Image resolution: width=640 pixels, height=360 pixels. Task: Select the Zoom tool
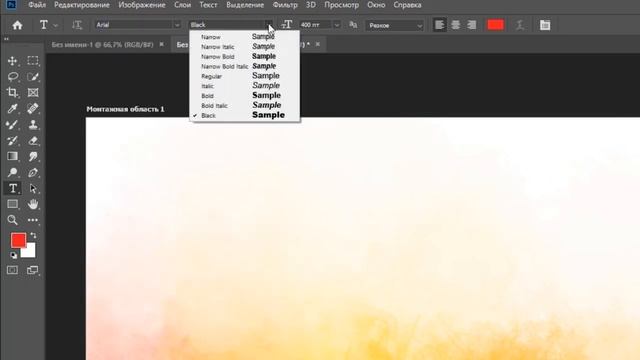(12, 220)
